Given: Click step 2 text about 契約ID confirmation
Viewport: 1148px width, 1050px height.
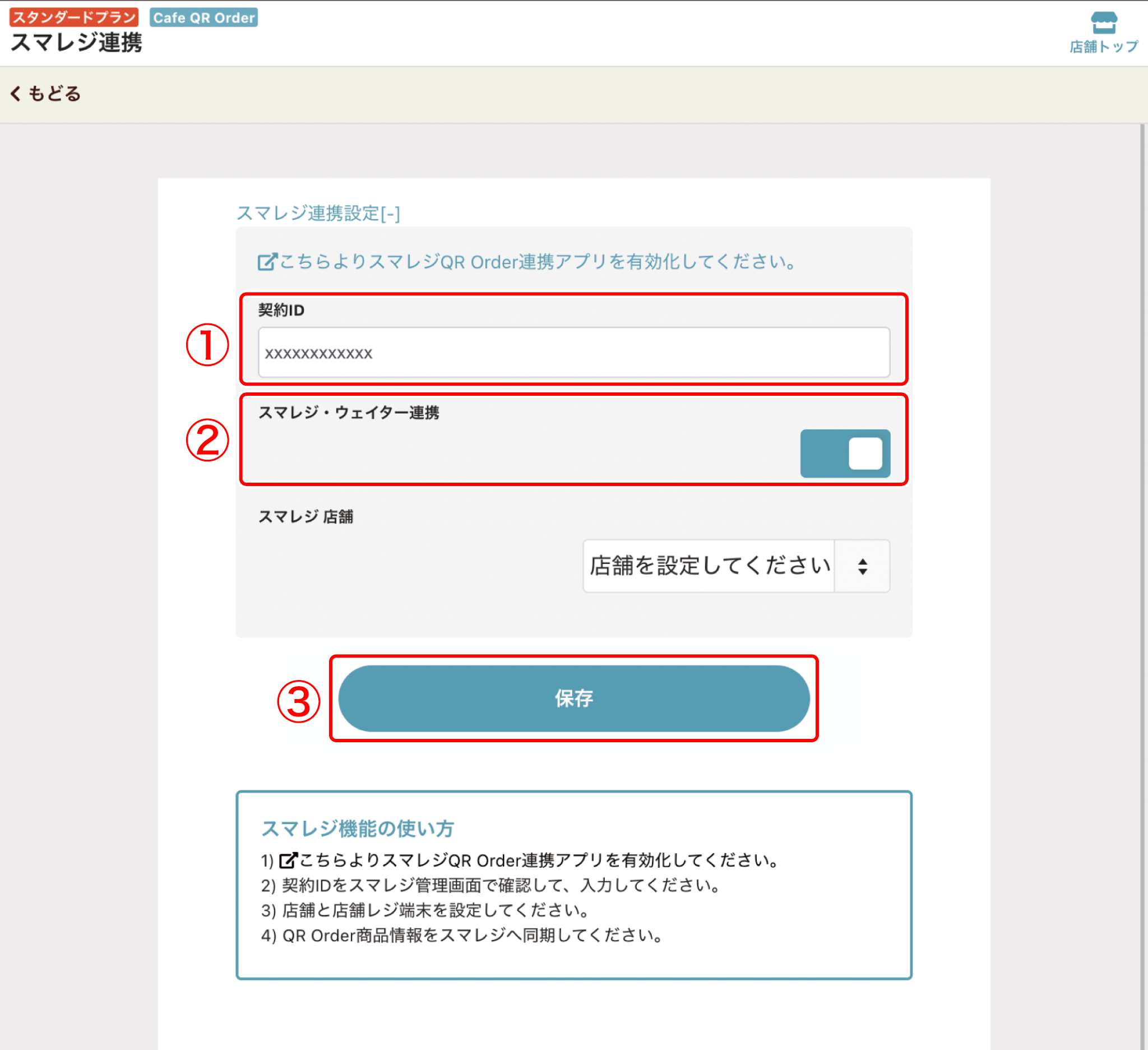Looking at the screenshot, I should pos(492,885).
